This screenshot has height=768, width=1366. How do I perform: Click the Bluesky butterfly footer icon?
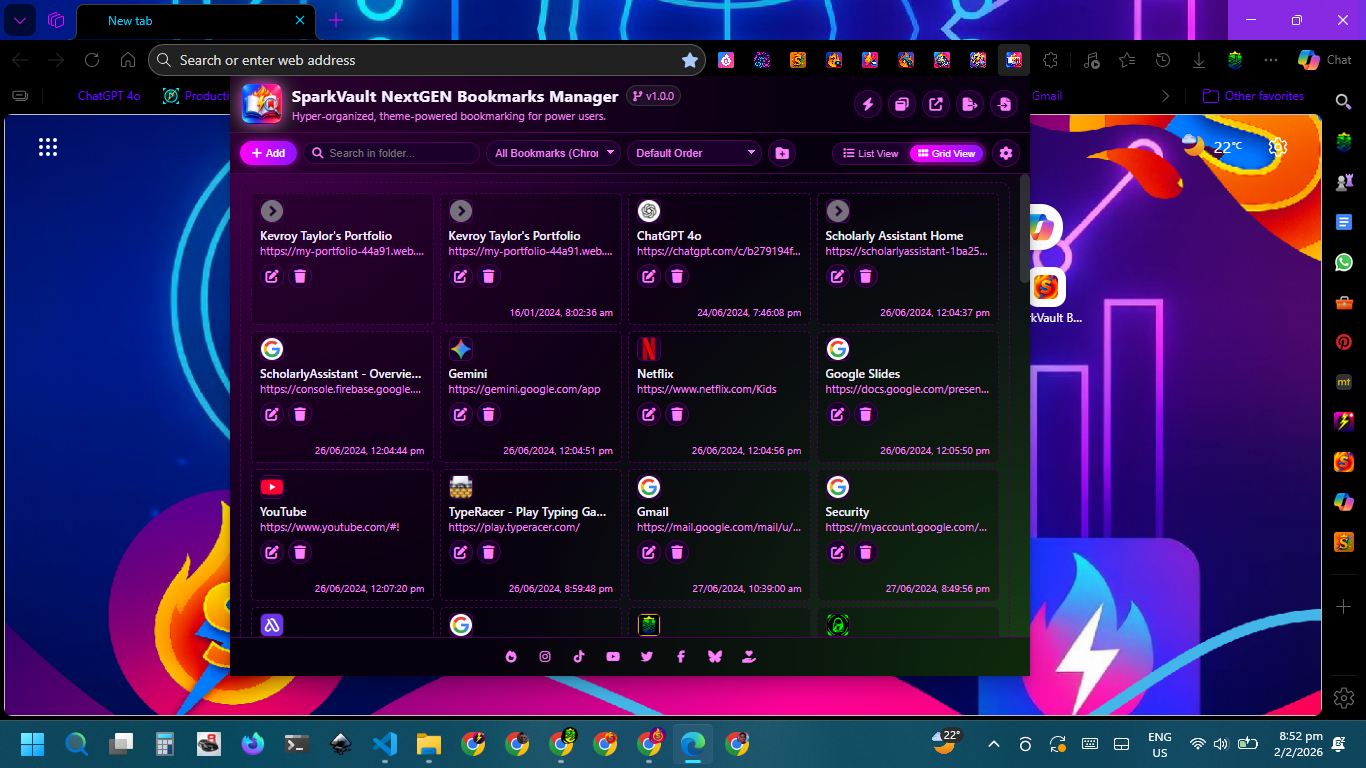[714, 657]
